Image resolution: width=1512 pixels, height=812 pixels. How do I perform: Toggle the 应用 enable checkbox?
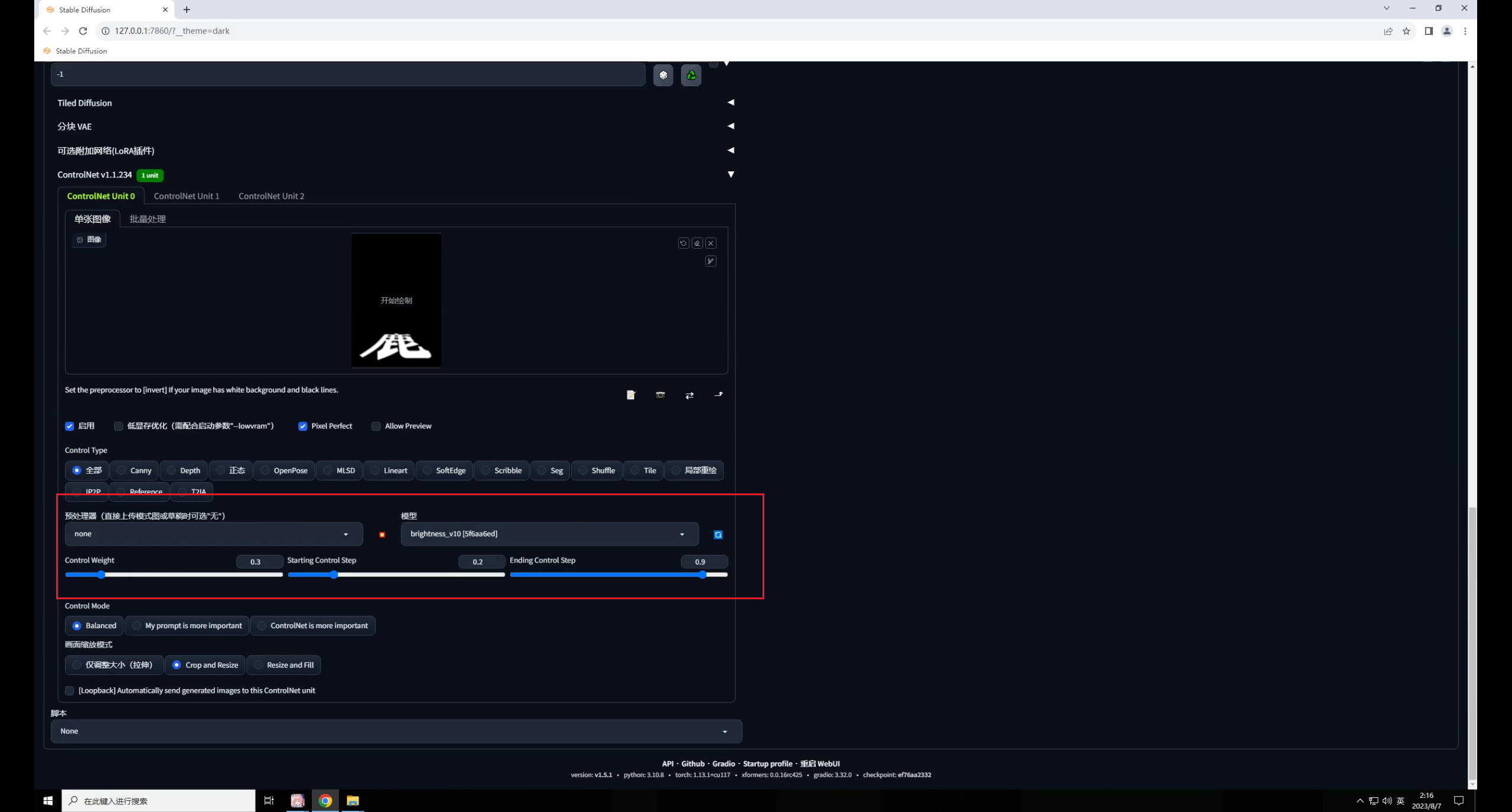[70, 425]
